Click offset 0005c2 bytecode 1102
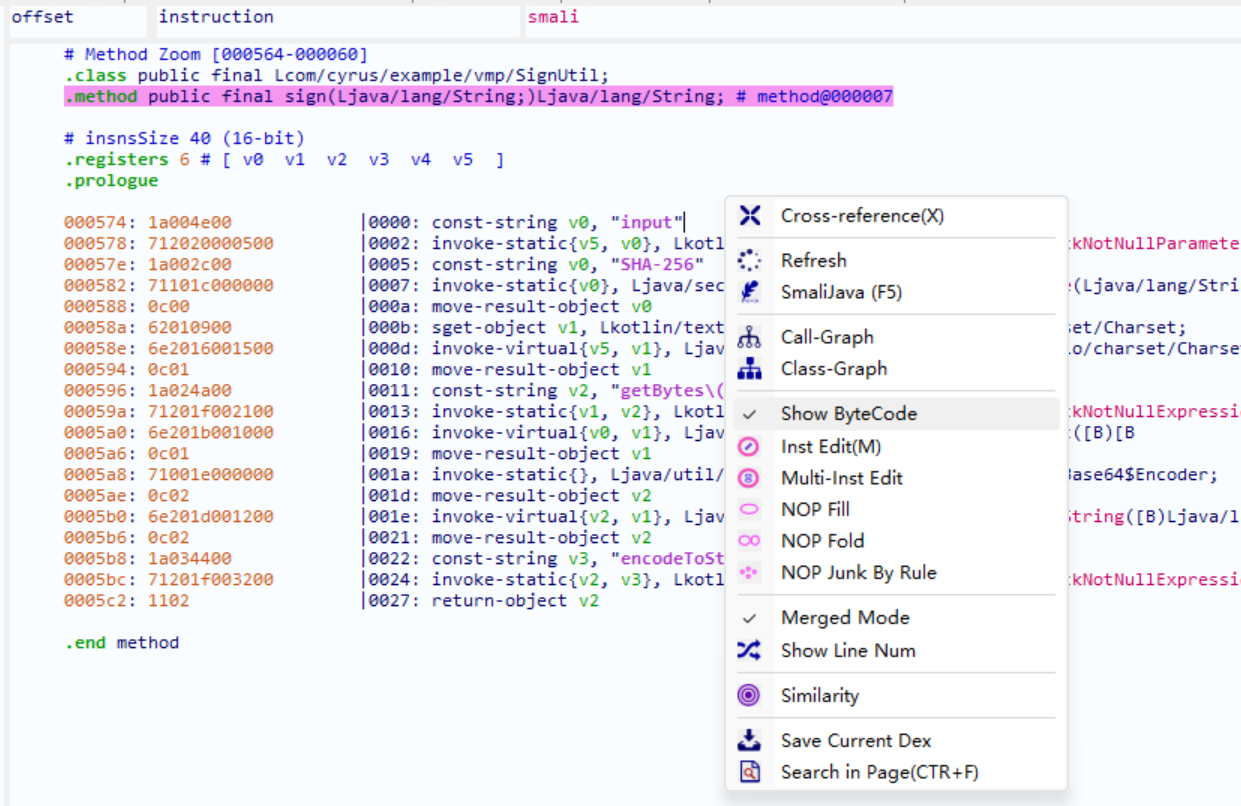 (x=127, y=600)
